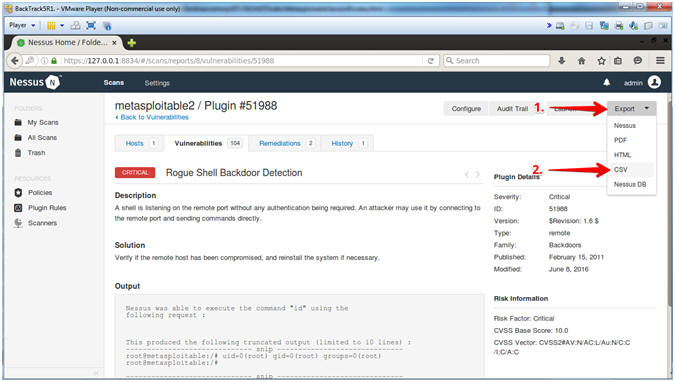
Task: Click the 'CVSS Base Score: 10.0' line
Action: 531,330
